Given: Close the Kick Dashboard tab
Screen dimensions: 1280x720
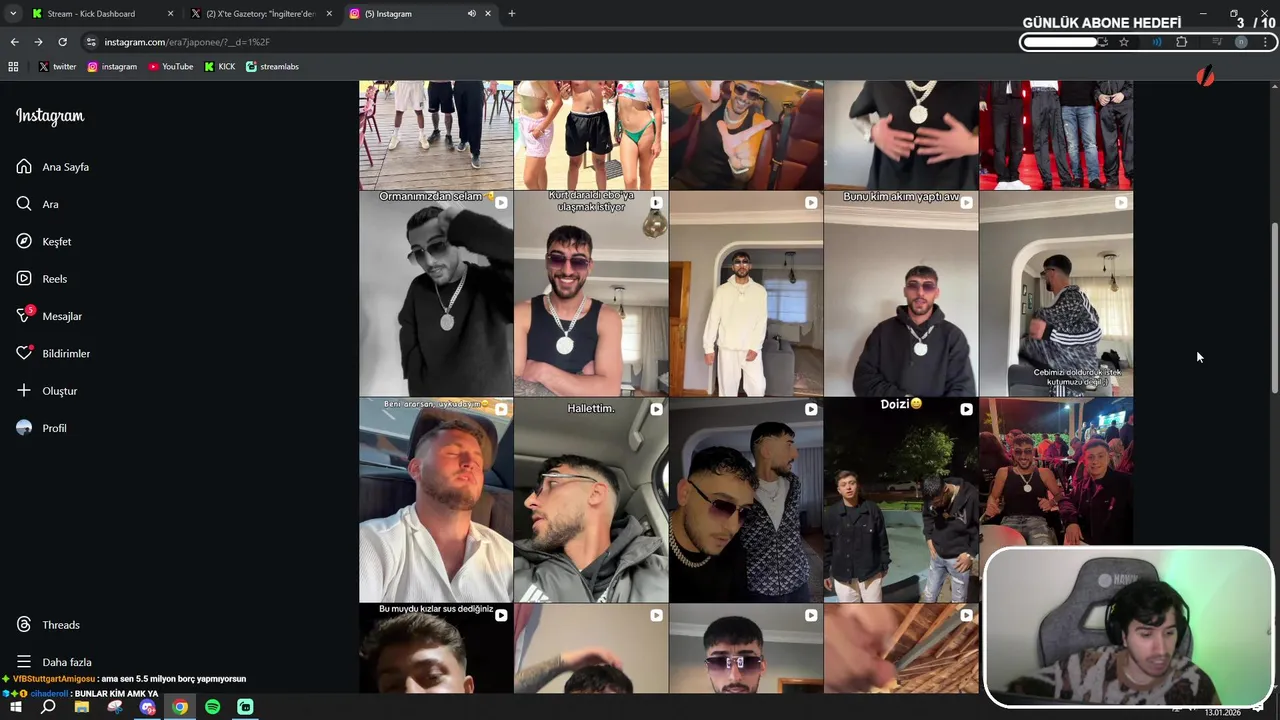Looking at the screenshot, I should pos(170,14).
